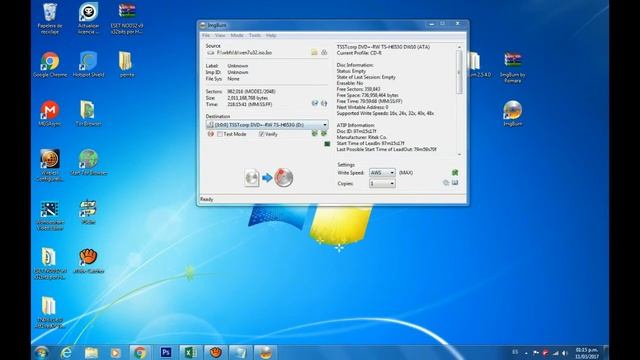Select the ImgBurn by Romare archive icon
This screenshot has height=360, width=640.
(x=513, y=67)
